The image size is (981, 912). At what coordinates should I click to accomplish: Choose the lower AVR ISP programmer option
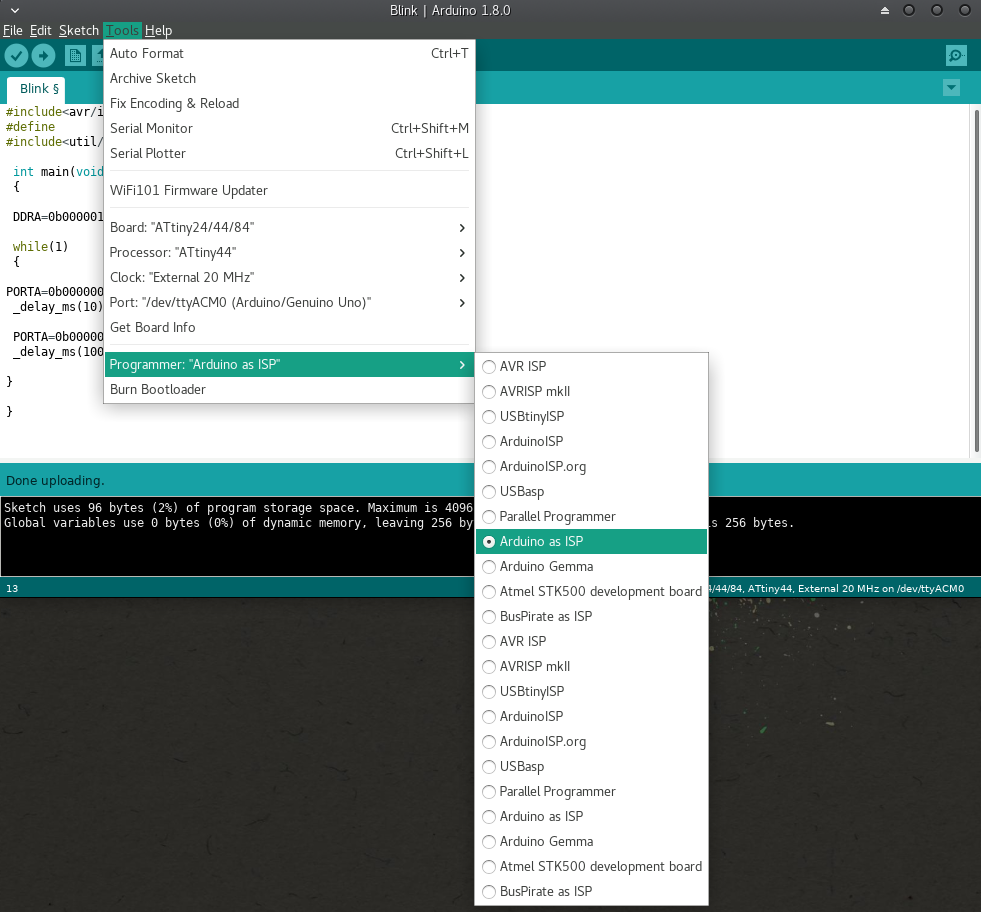click(x=591, y=641)
